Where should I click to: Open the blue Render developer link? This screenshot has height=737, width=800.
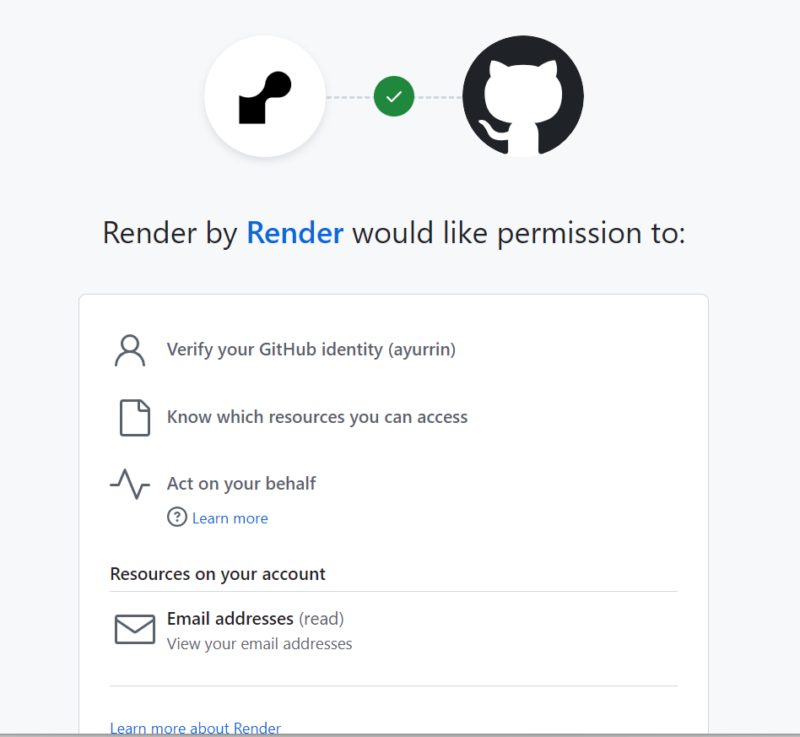tap(295, 233)
